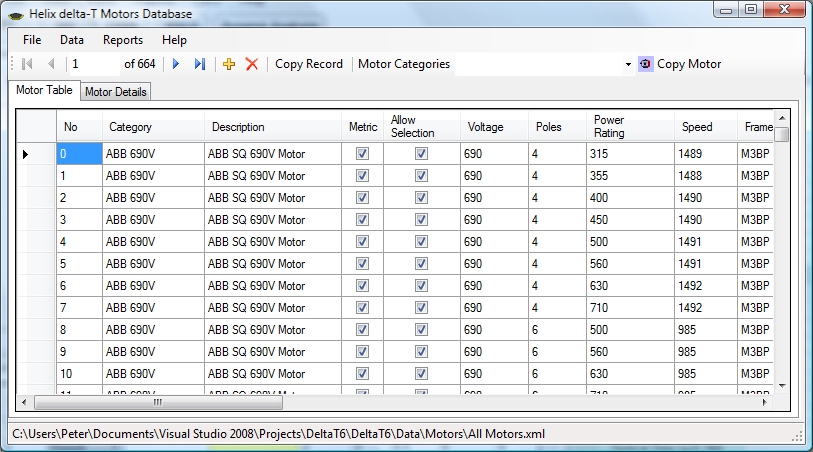Screen dimensions: 813x452
Task: Click the vertical scrollbar up arrow
Action: point(782,118)
